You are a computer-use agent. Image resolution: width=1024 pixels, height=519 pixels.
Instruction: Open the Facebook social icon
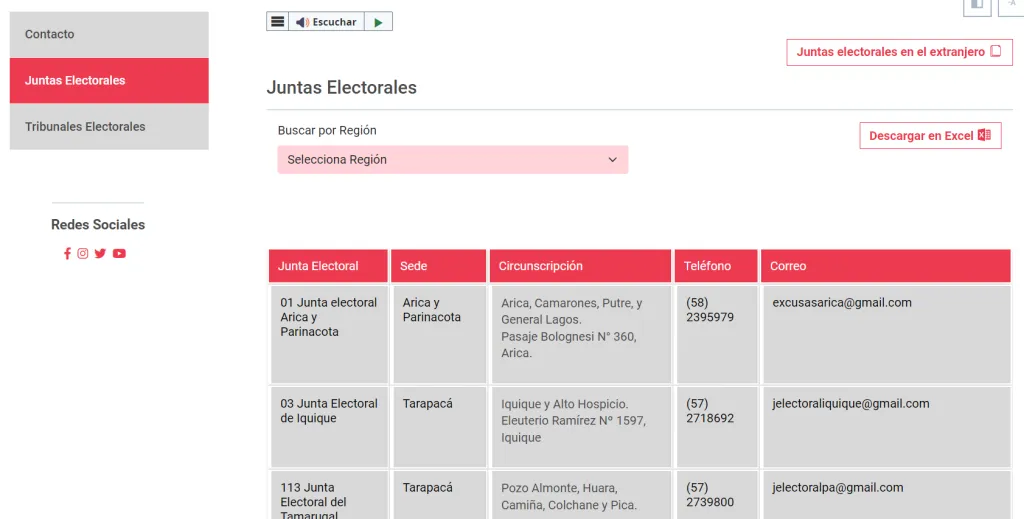[67, 253]
